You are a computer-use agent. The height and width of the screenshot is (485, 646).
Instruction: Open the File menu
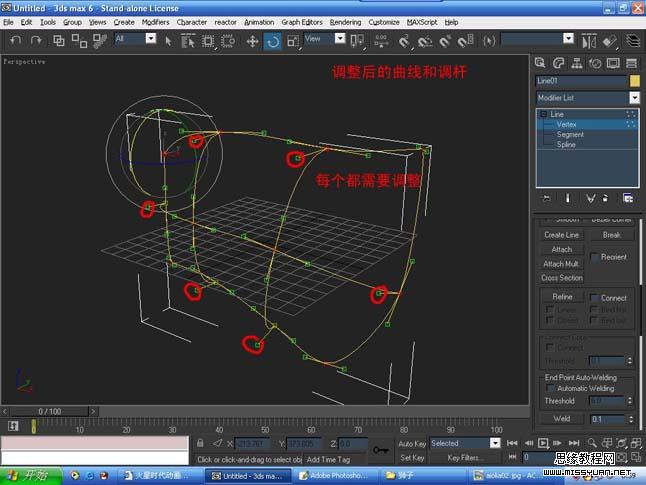tap(8, 22)
